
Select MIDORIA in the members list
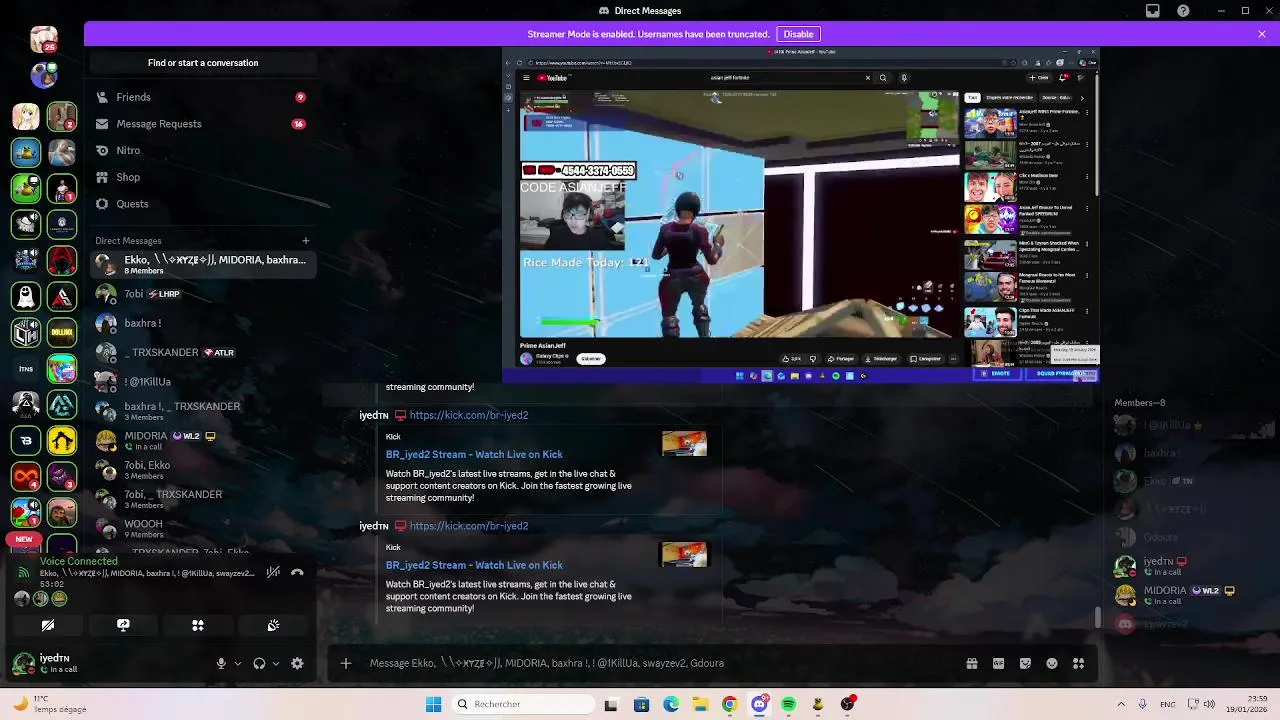pos(1191,595)
